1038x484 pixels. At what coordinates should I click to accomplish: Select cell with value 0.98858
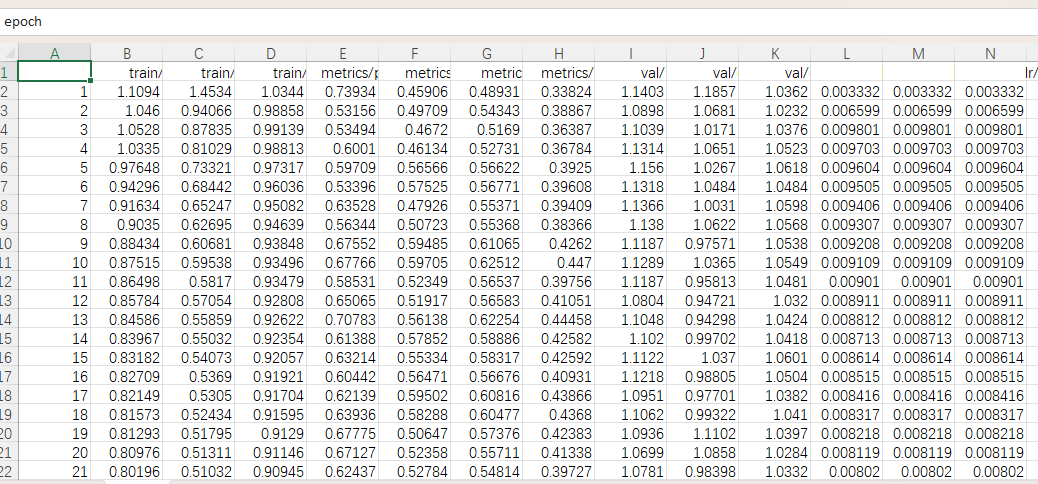point(271,111)
